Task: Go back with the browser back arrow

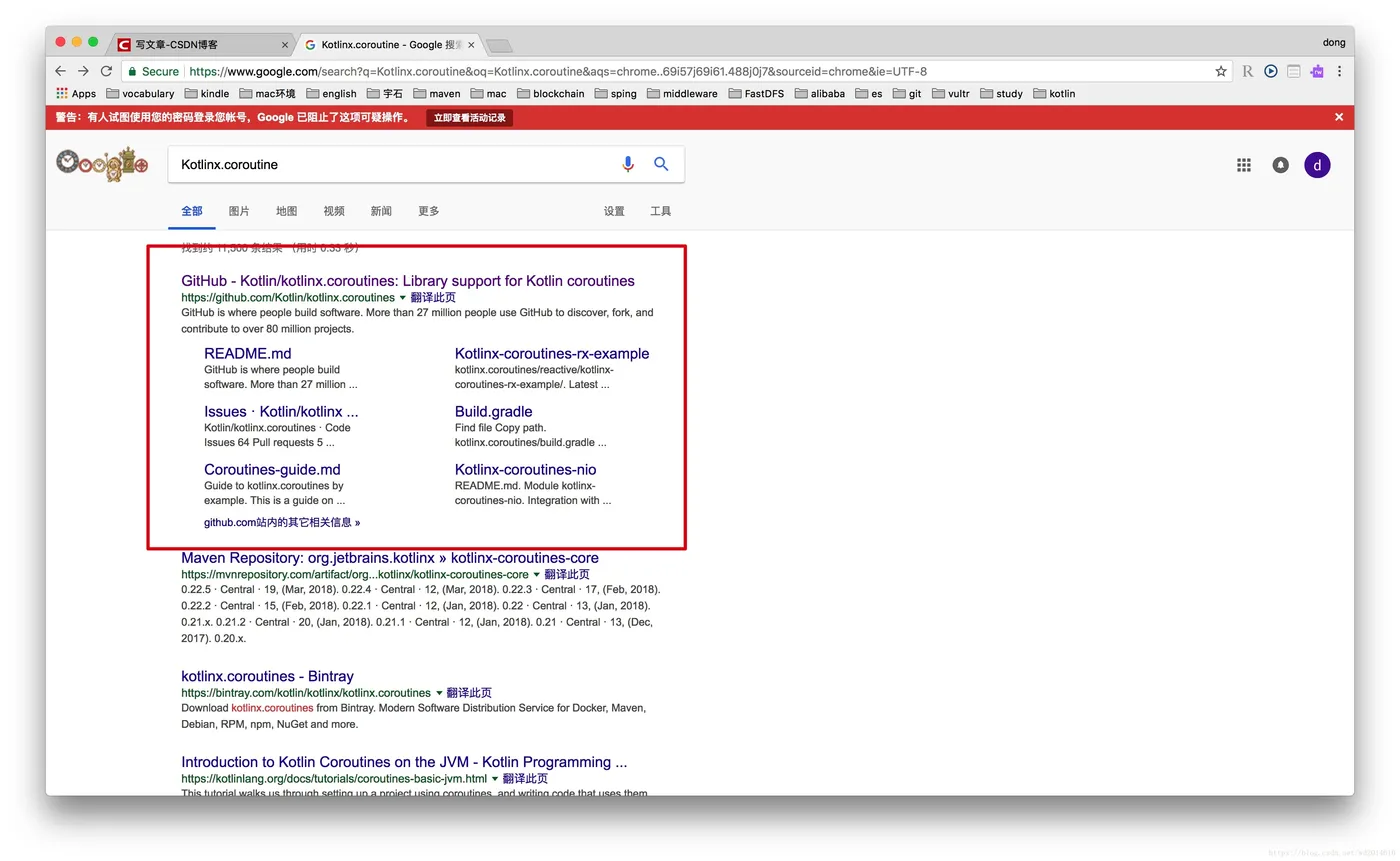Action: (x=60, y=71)
